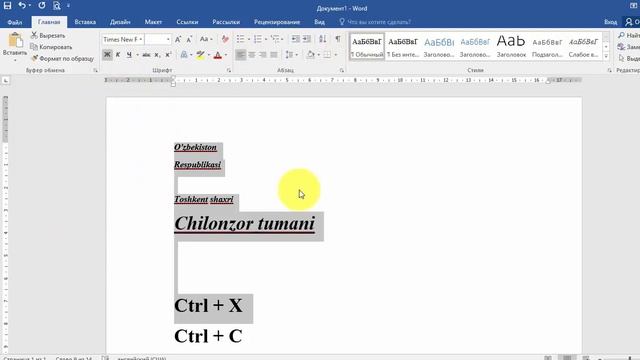Open highlight color dropdown arrow

pyautogui.click(x=209, y=55)
